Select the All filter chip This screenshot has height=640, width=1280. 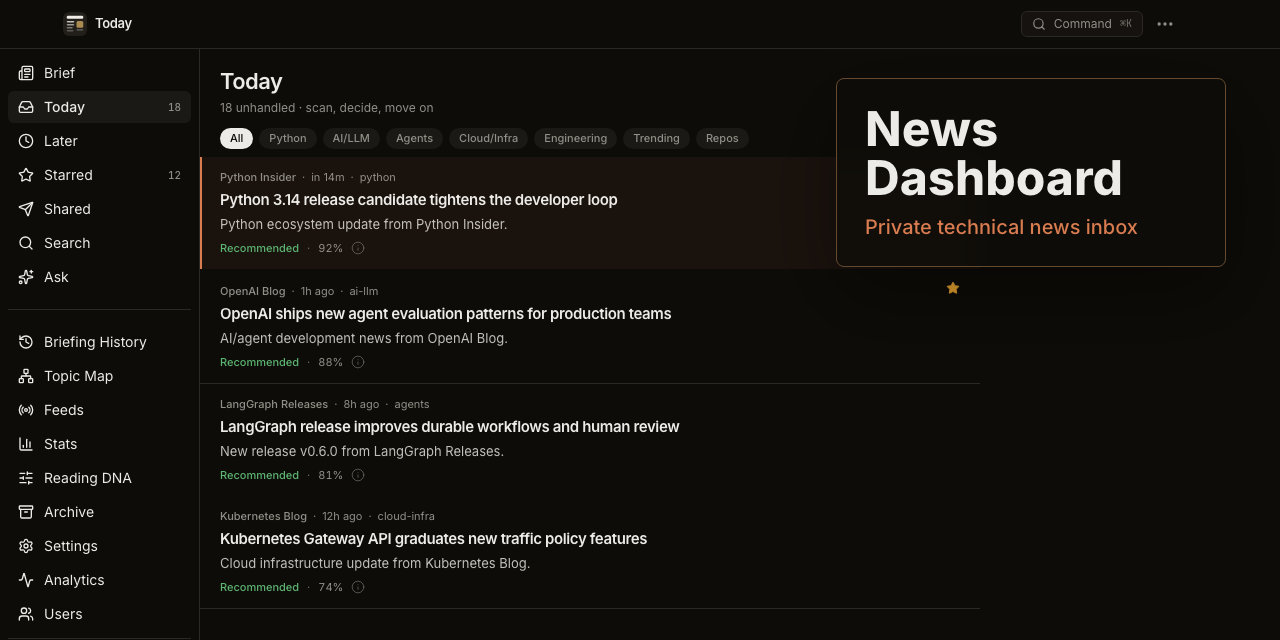point(236,138)
